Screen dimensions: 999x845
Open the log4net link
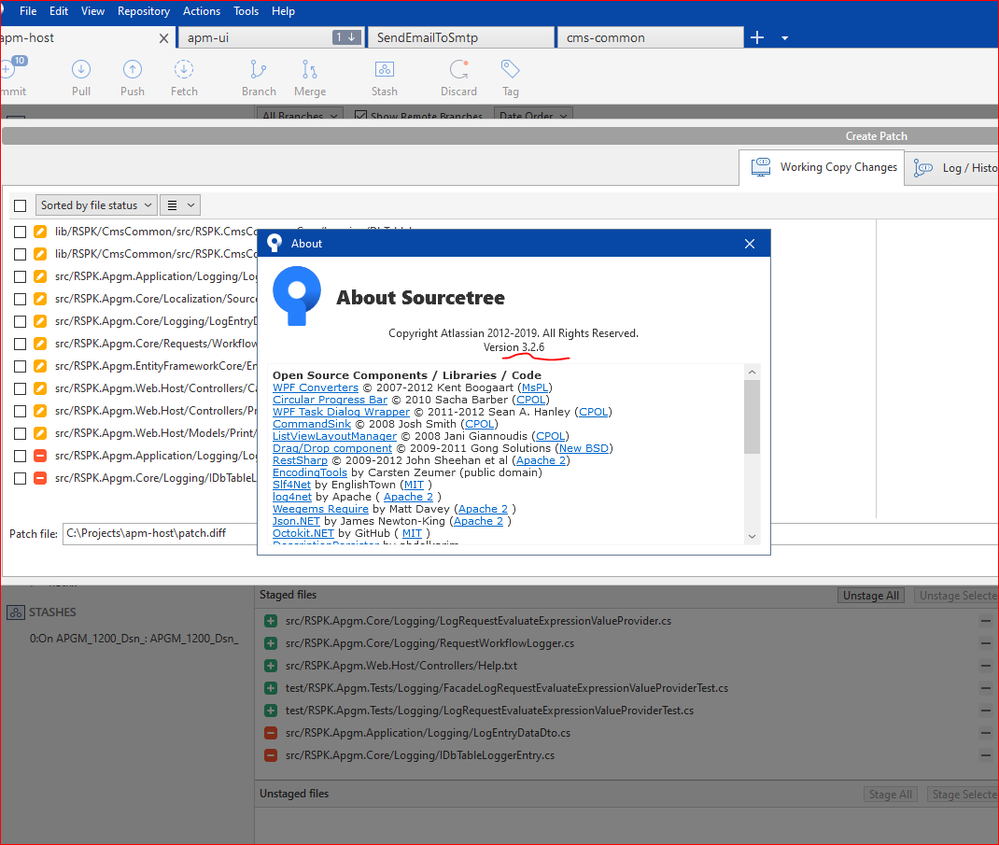pyautogui.click(x=292, y=496)
